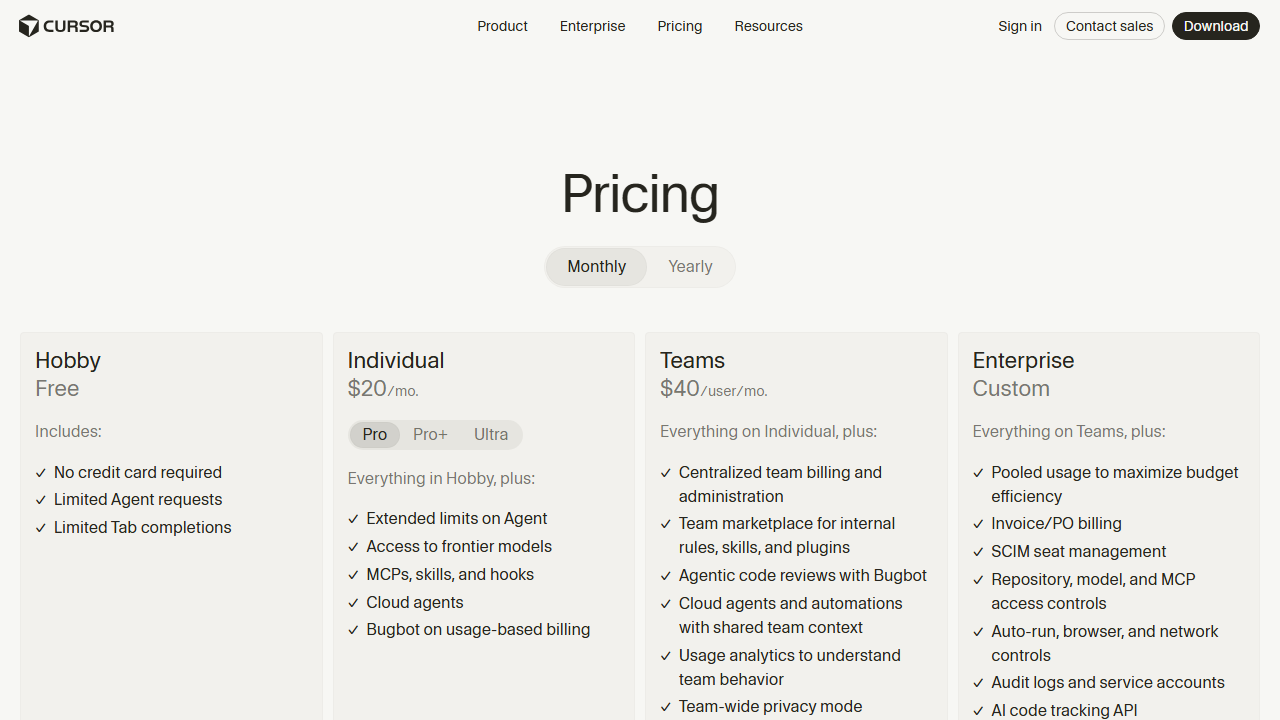Click the checkmark beside MCPs, skills, and hooks

click(353, 575)
